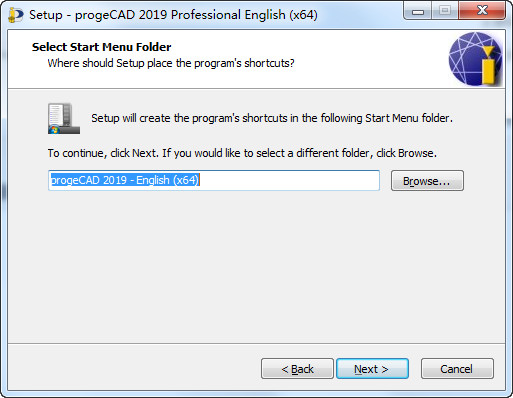Click the Start Menu folder name field

(214, 180)
